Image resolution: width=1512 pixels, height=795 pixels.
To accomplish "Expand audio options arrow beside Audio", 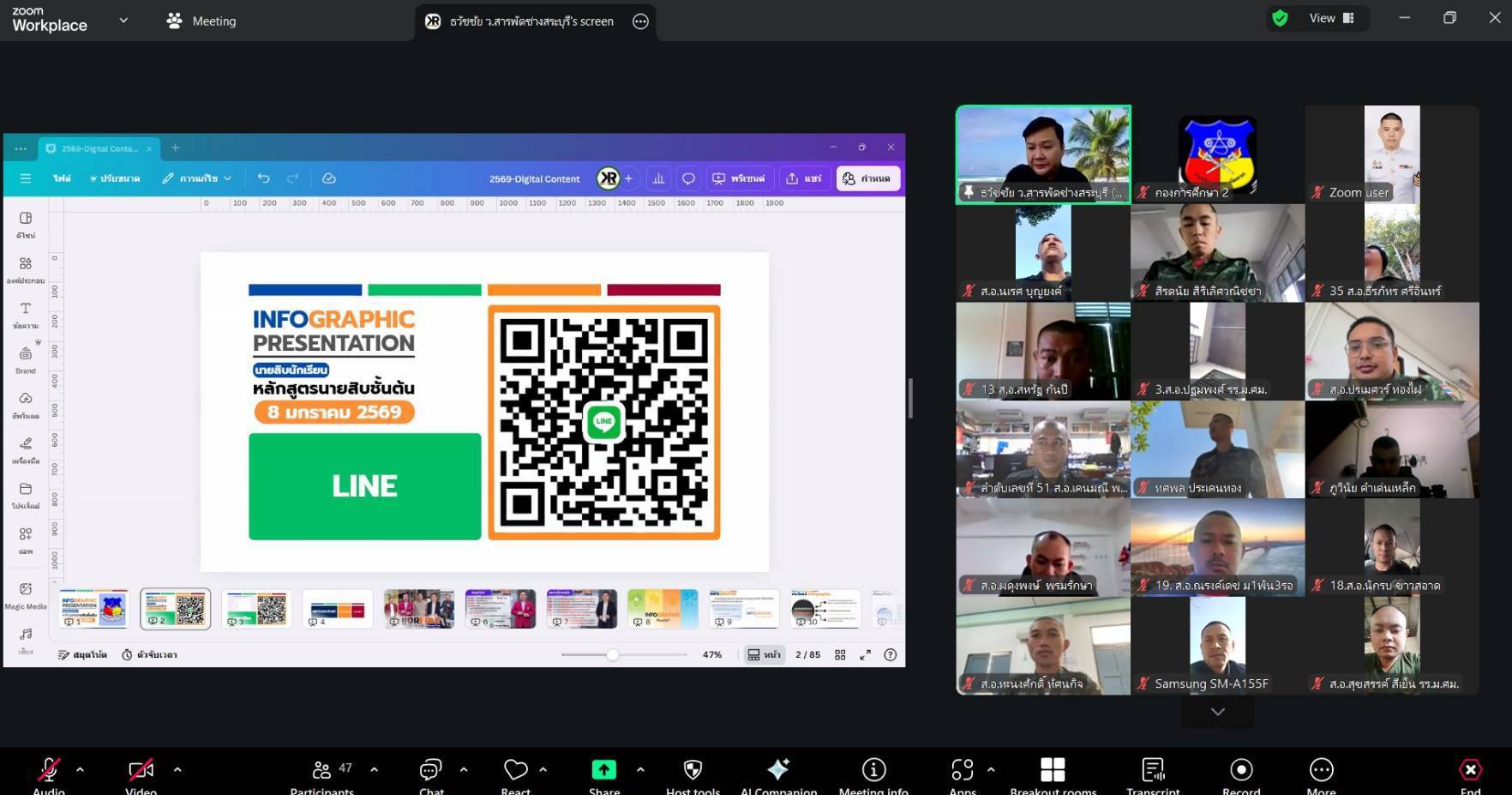I will [80, 769].
